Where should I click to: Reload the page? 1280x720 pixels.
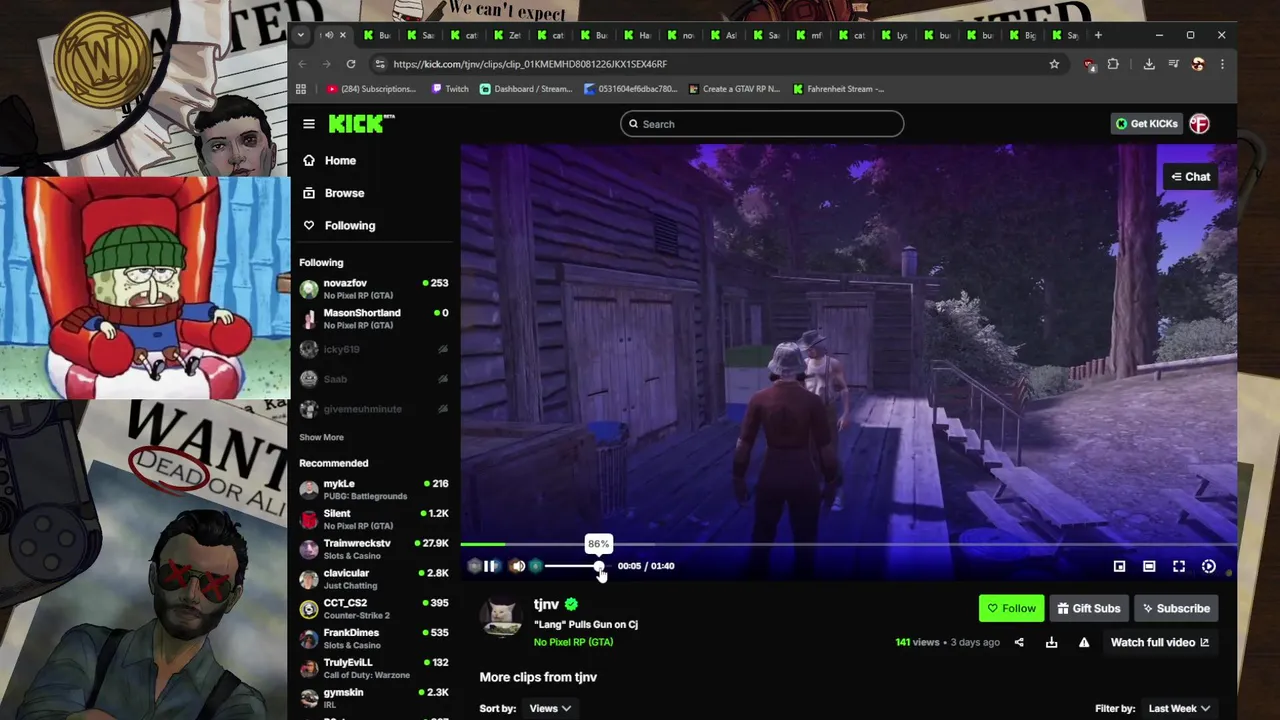[351, 64]
